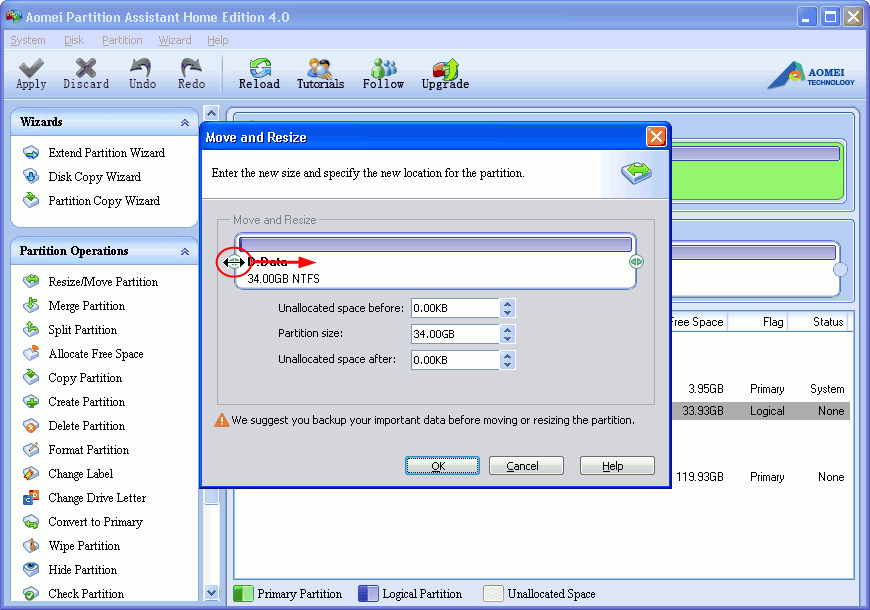Increase Unallocated space after value
This screenshot has height=610, width=870.
pos(507,355)
